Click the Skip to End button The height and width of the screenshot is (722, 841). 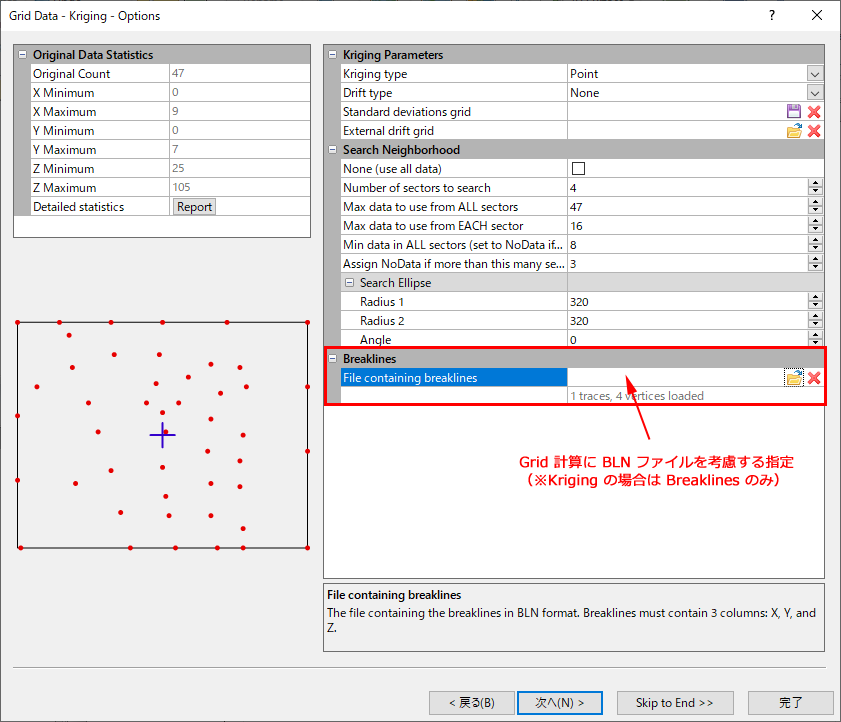[x=675, y=703]
